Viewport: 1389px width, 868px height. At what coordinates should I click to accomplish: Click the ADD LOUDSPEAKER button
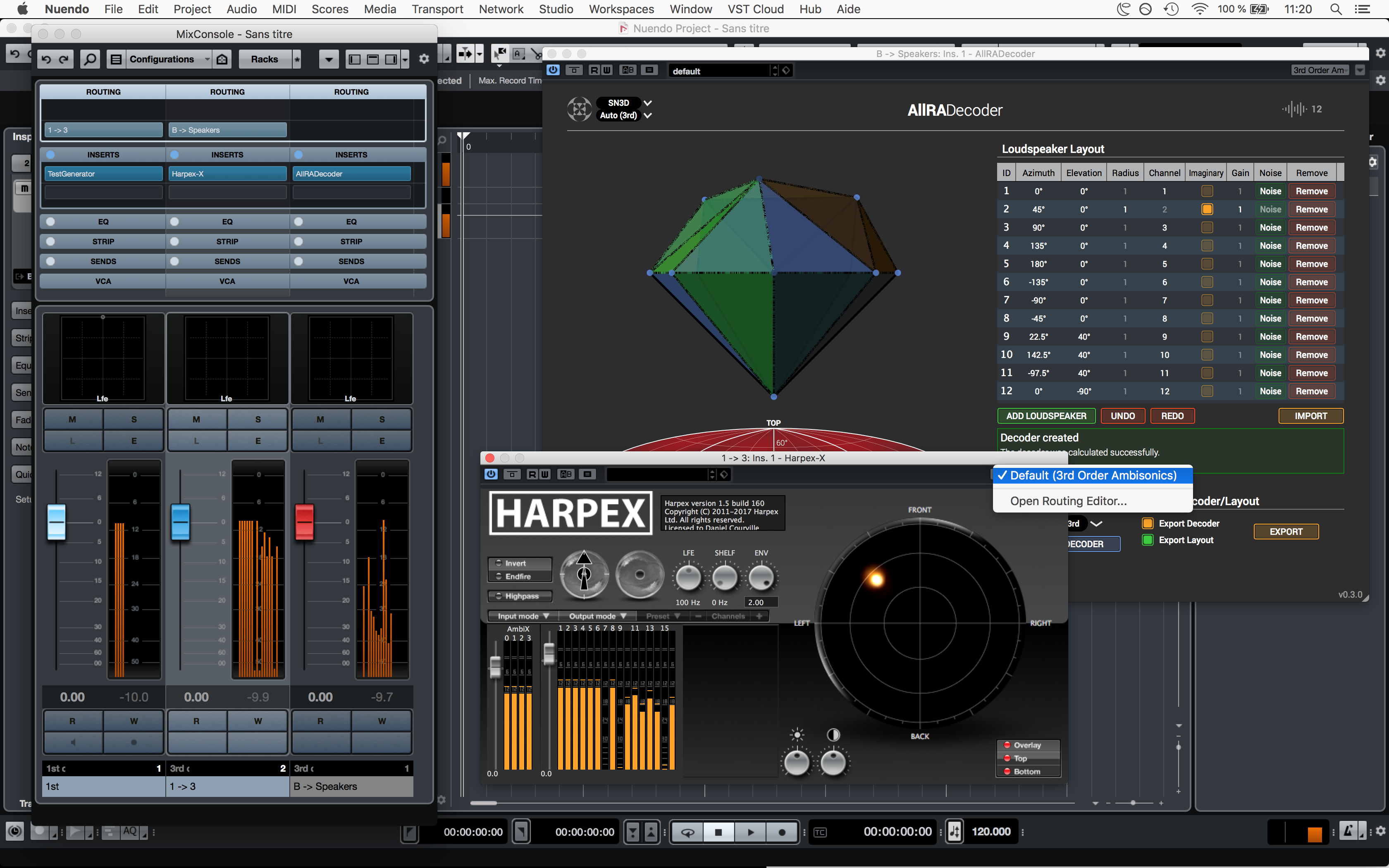coord(1046,416)
